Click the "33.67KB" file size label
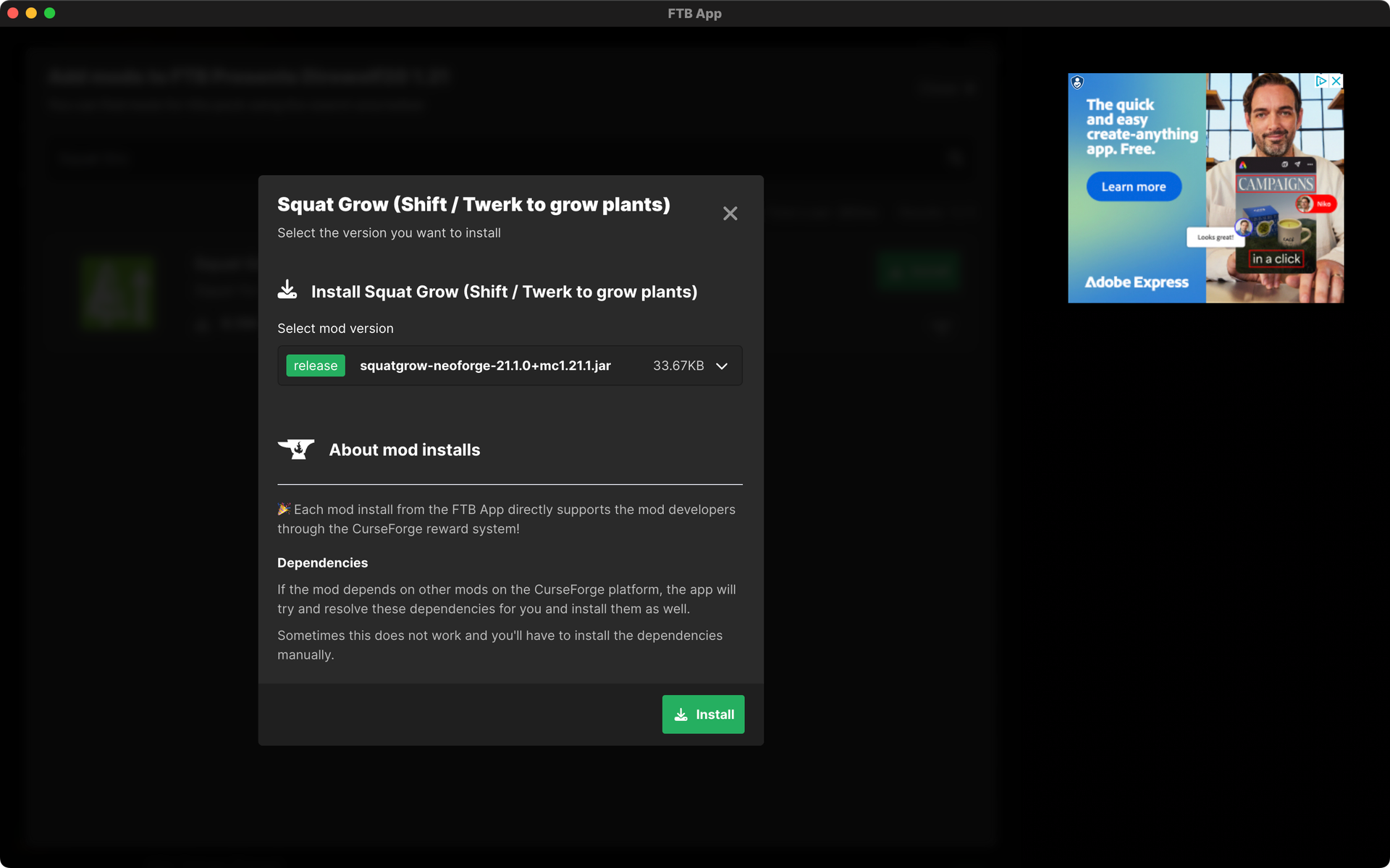The height and width of the screenshot is (868, 1390). 678,366
